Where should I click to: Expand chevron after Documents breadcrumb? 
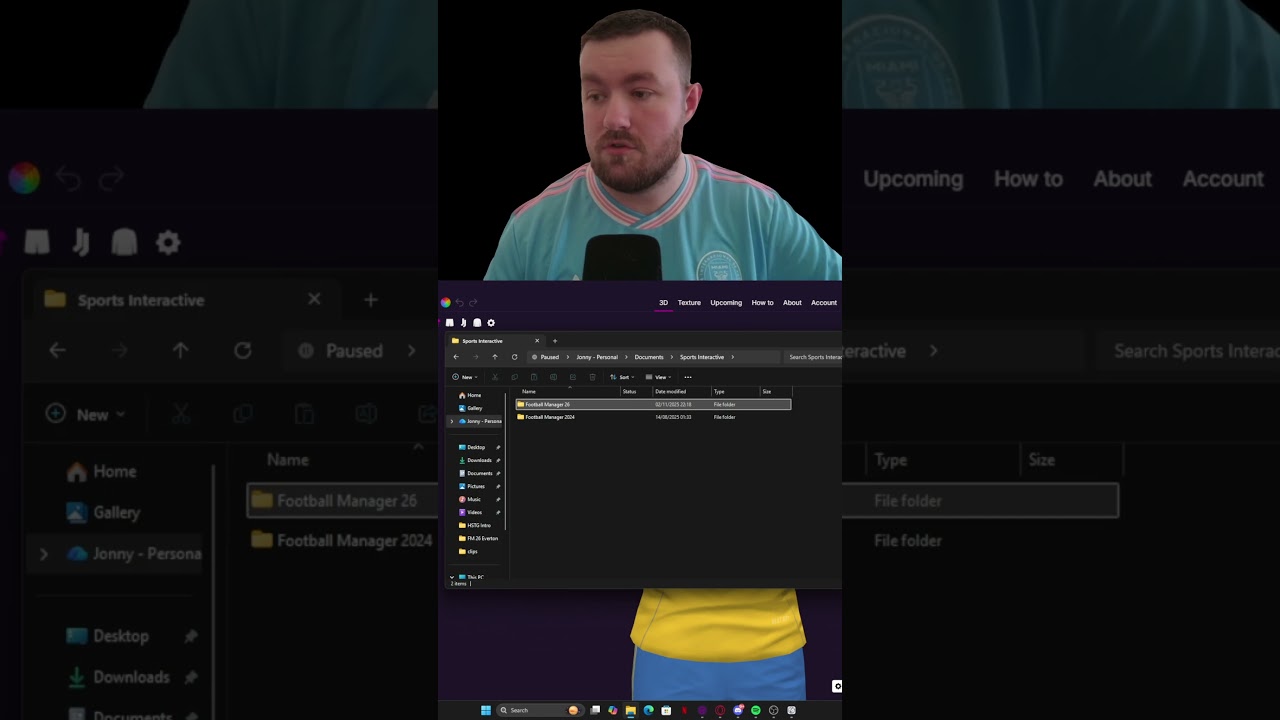[x=672, y=357]
